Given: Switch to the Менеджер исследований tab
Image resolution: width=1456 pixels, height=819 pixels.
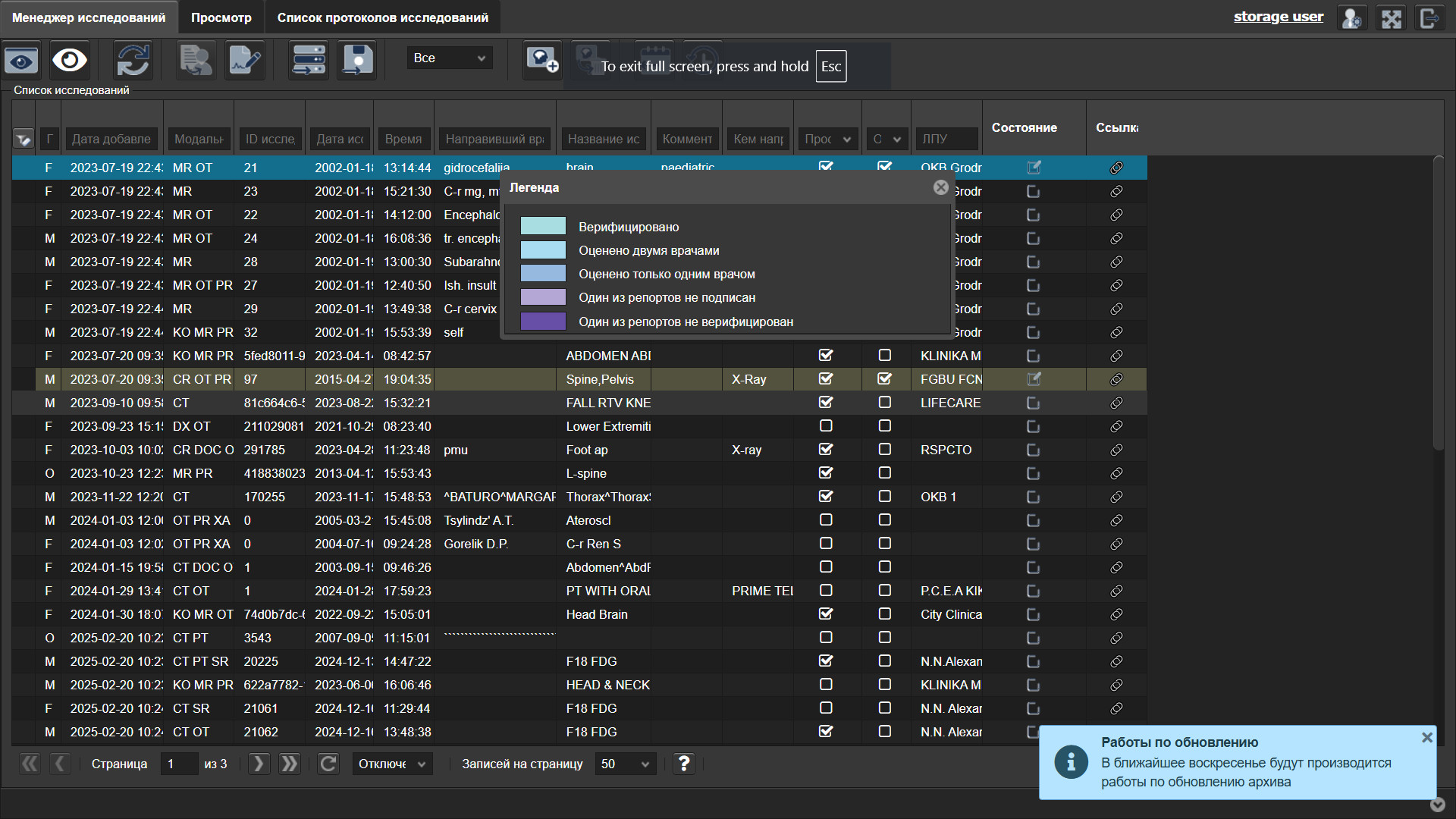Looking at the screenshot, I should point(89,17).
